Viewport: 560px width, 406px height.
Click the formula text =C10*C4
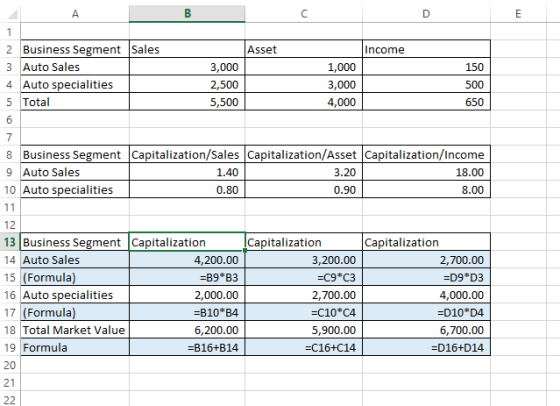334,312
